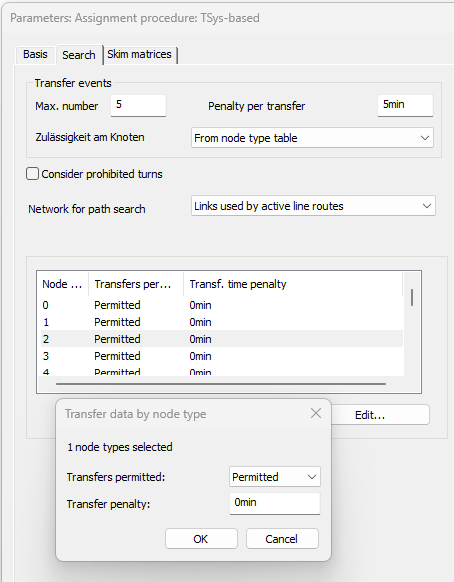Click the Max. number input field
Image resolution: width=454 pixels, height=582 pixels.
pos(138,105)
